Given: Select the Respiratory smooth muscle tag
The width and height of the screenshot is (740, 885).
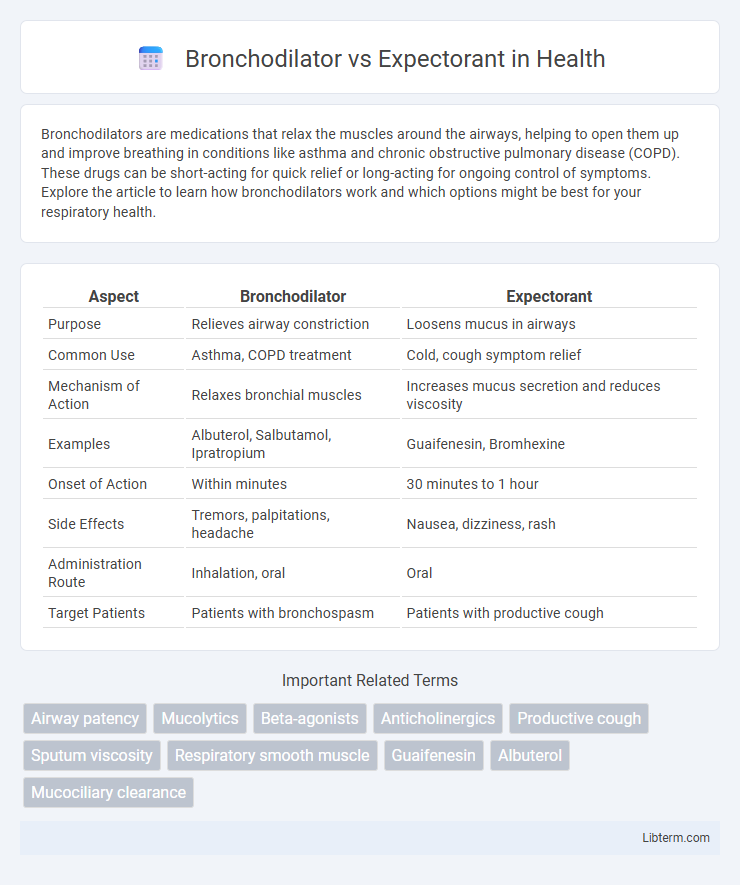Looking at the screenshot, I should tap(272, 756).
